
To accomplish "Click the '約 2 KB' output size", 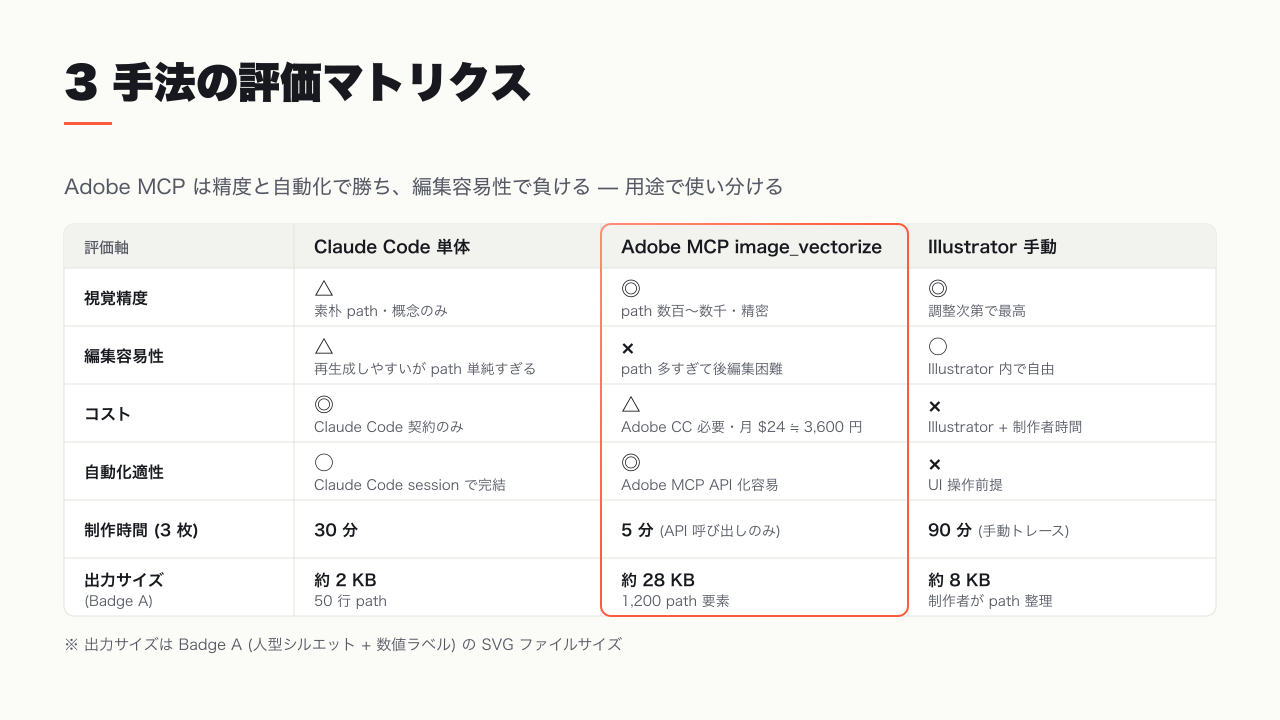I will (x=345, y=580).
